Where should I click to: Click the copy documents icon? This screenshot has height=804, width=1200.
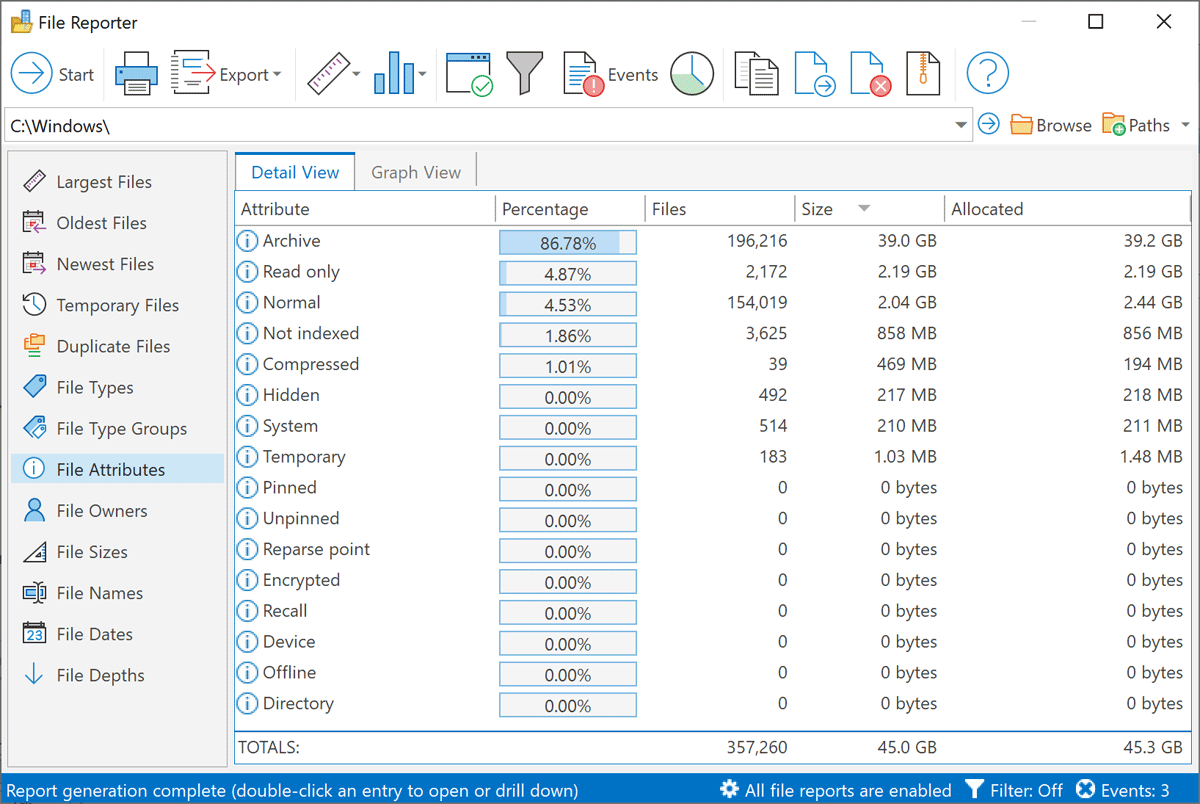point(756,74)
